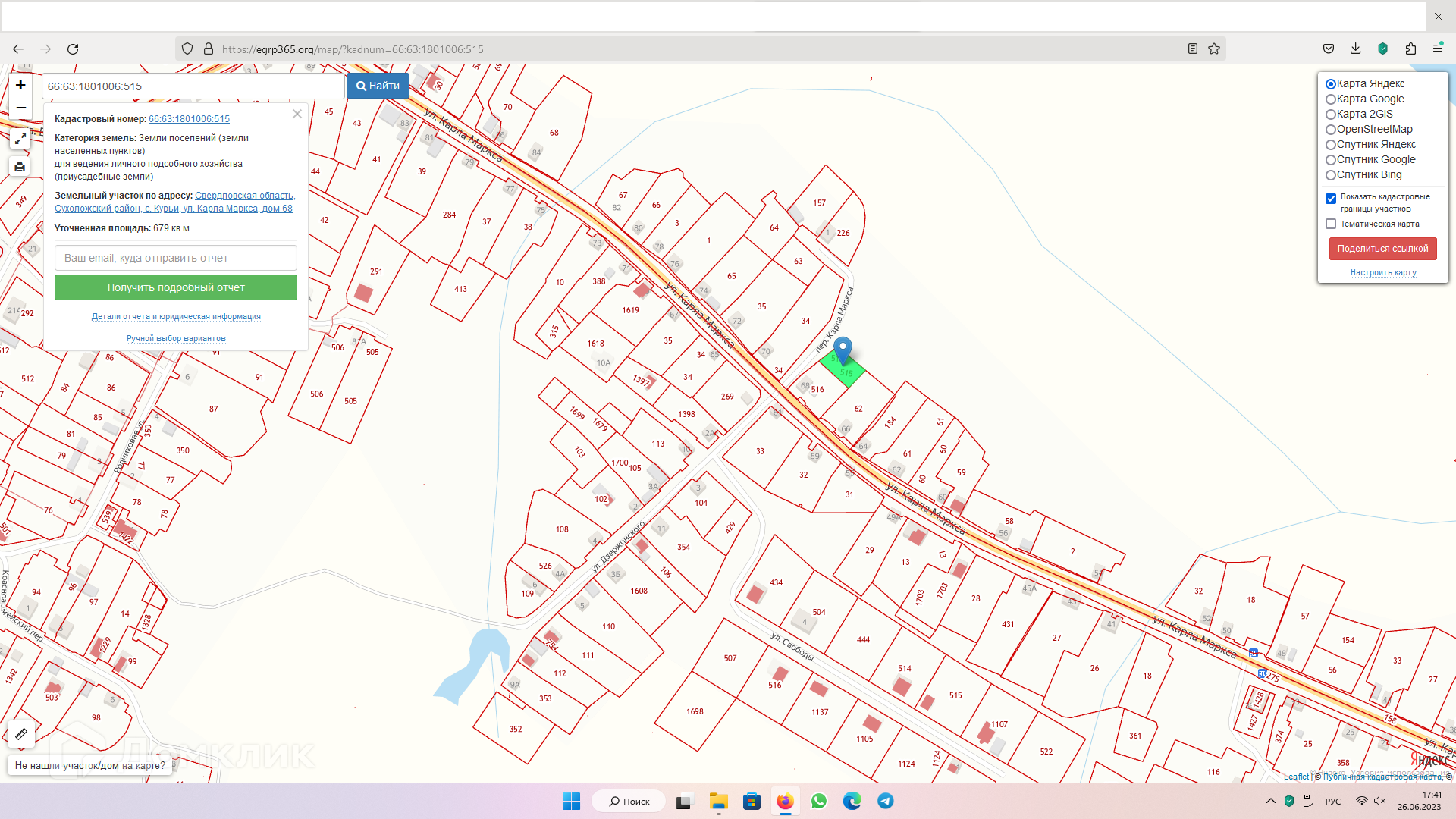Expand Ручной выбор вариантов link

(x=176, y=338)
